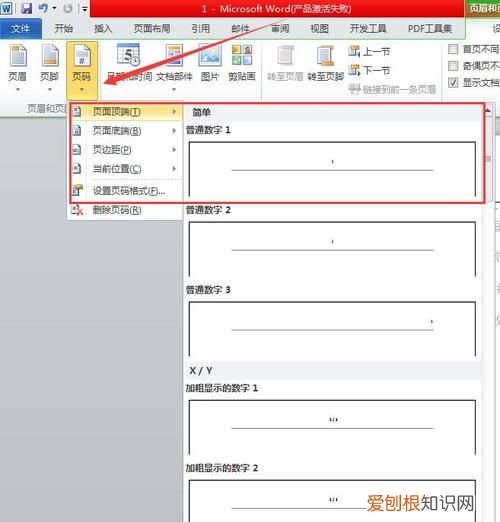Uncheck 显示文档文字 checkbox
The height and width of the screenshot is (522, 500).
coord(453,82)
